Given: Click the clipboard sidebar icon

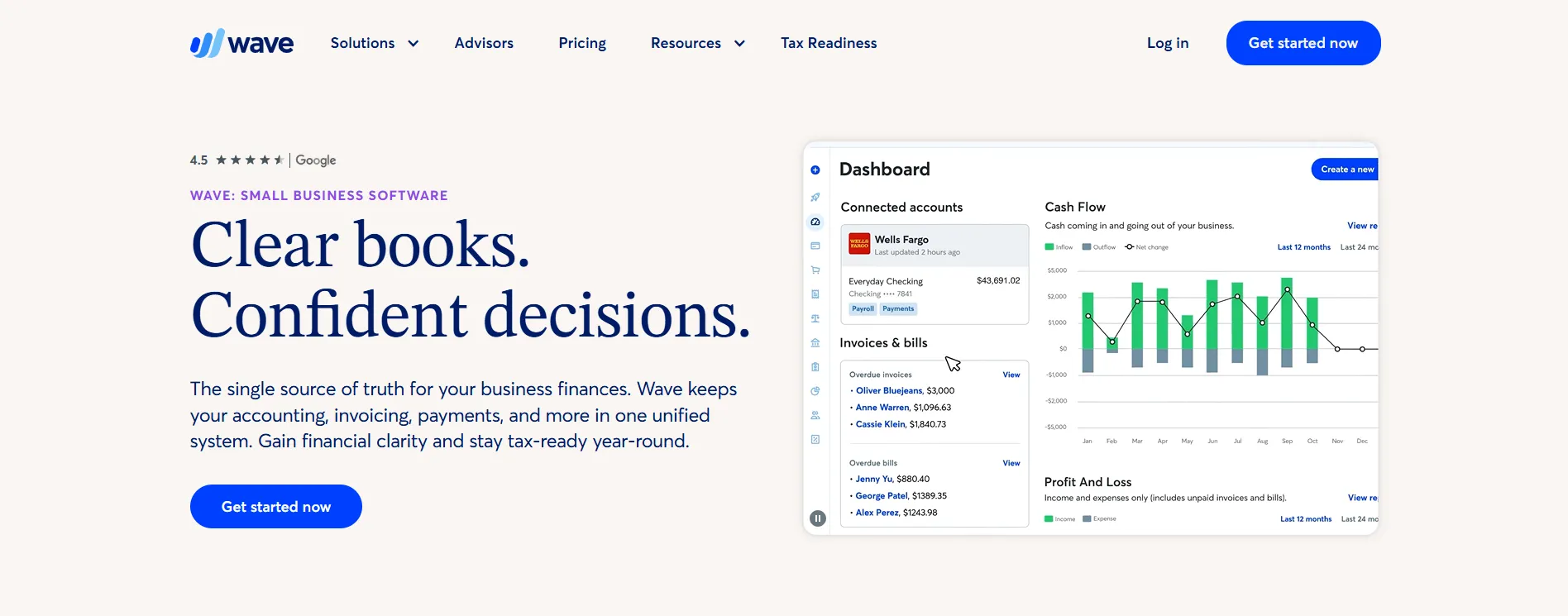Looking at the screenshot, I should [815, 367].
